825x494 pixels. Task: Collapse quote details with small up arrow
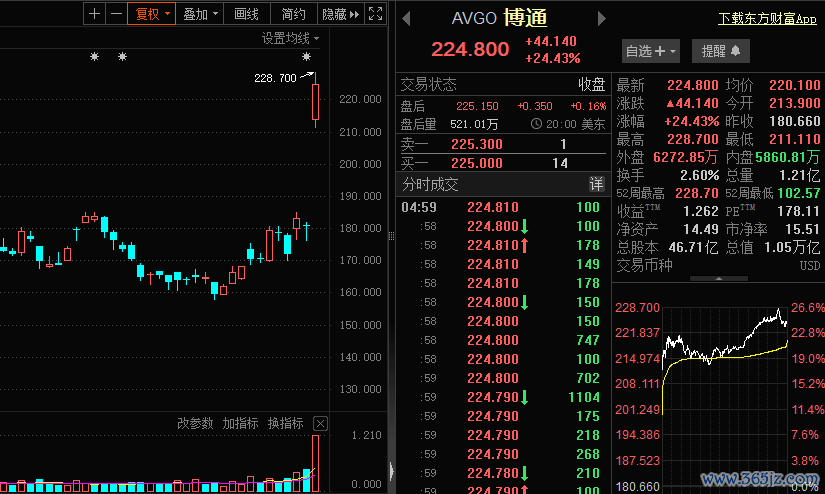[x=719, y=278]
